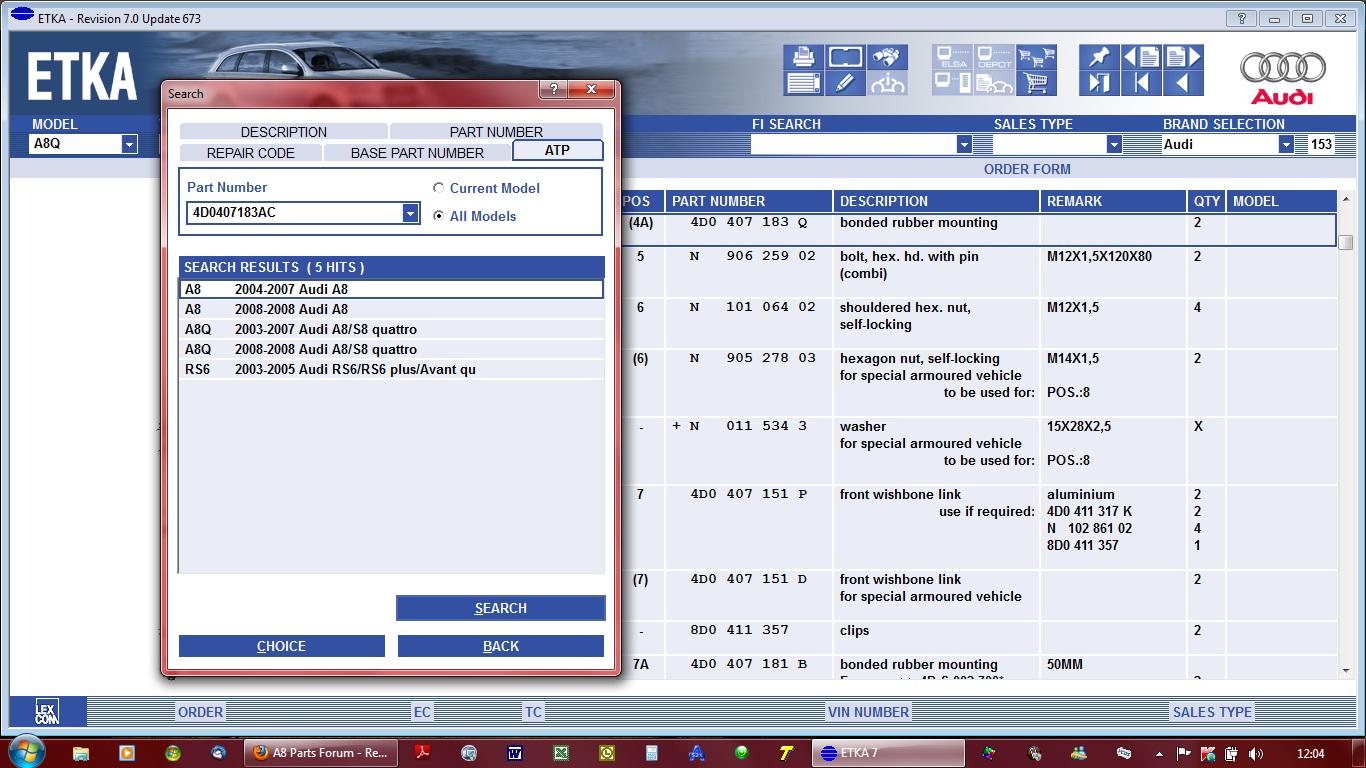Click the TC button in bottom bar

point(533,712)
